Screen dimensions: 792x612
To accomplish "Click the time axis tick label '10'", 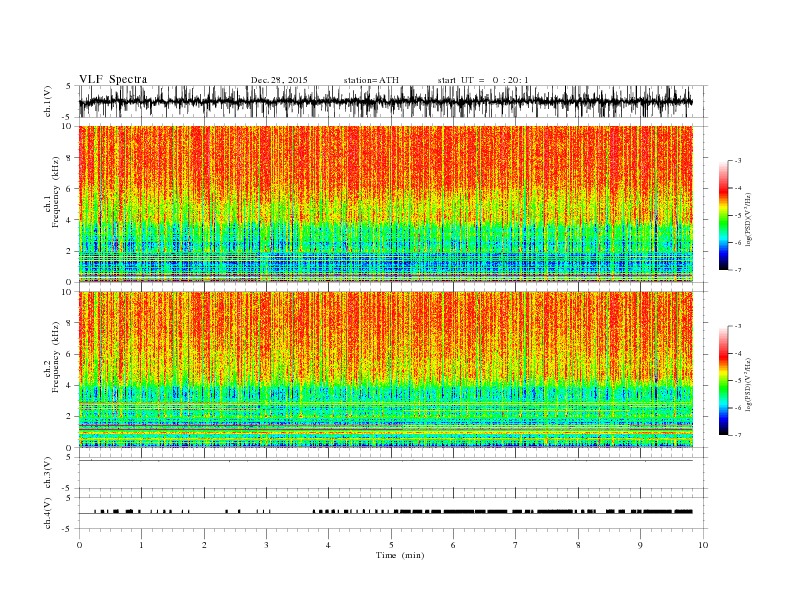I will pos(703,545).
